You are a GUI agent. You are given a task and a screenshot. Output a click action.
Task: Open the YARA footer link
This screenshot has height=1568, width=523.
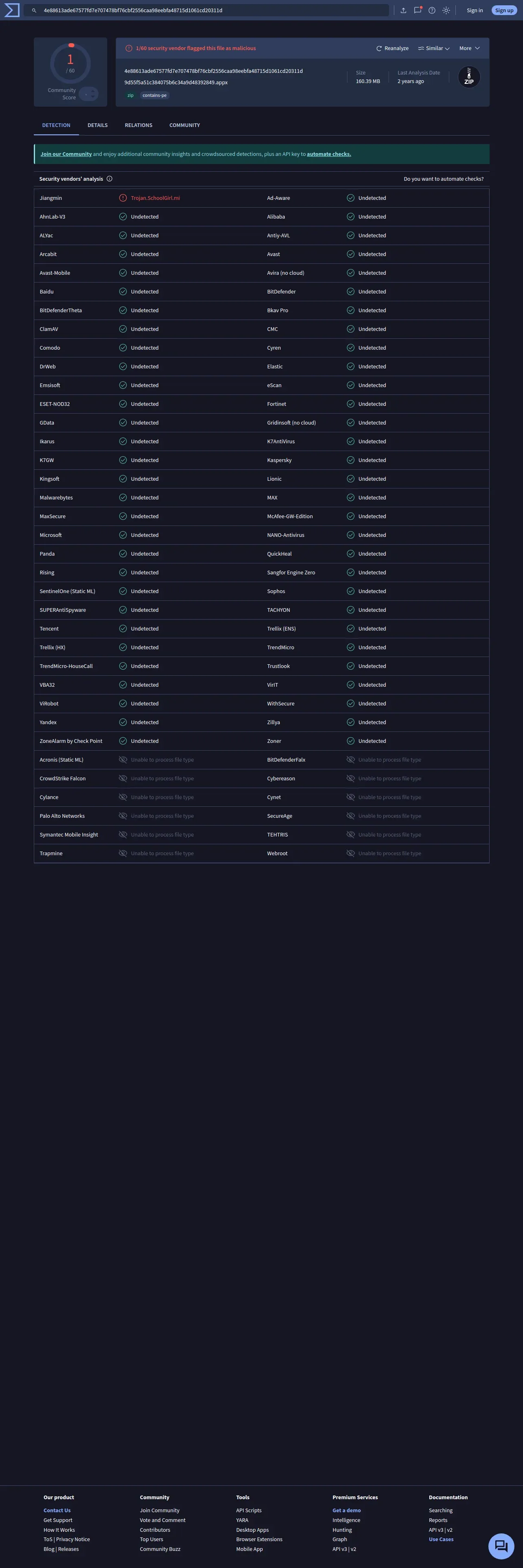coord(242,1520)
